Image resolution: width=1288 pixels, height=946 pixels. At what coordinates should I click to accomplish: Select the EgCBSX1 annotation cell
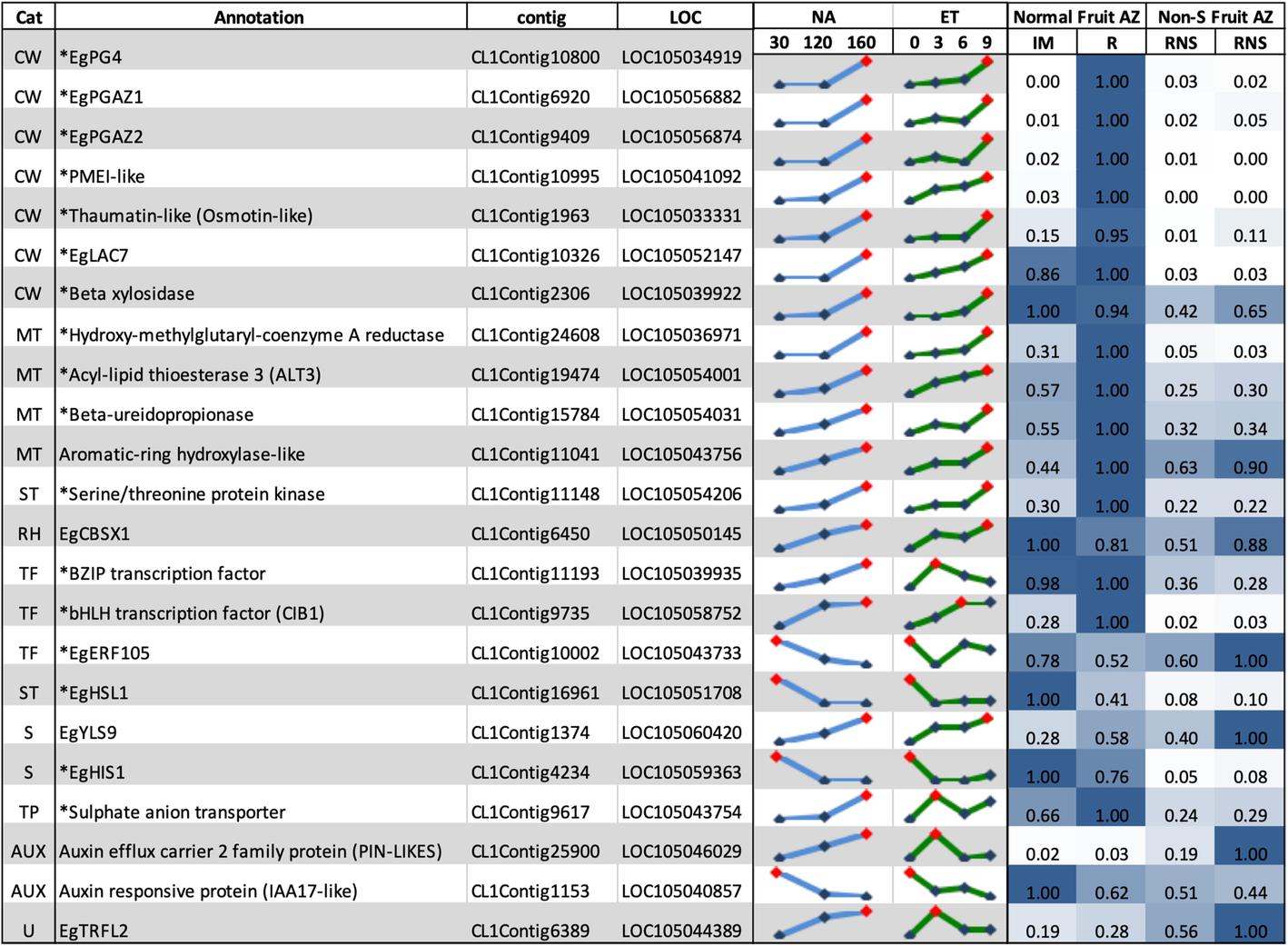pyautogui.click(x=94, y=534)
